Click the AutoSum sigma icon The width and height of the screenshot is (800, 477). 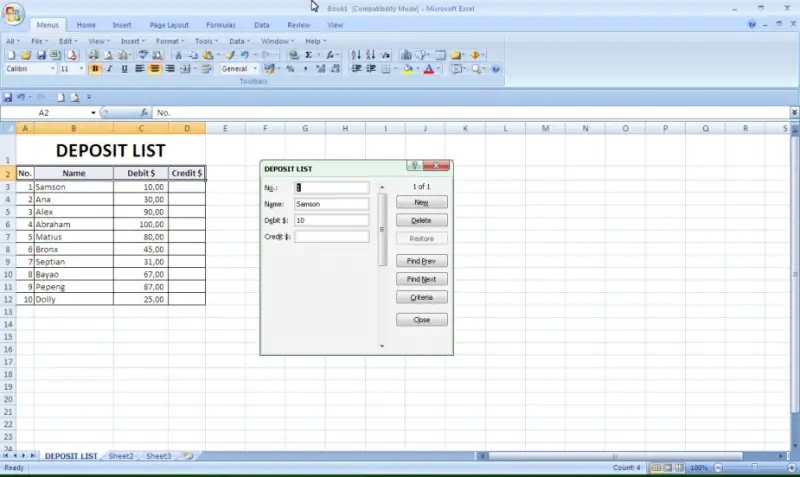pyautogui.click(x=308, y=55)
